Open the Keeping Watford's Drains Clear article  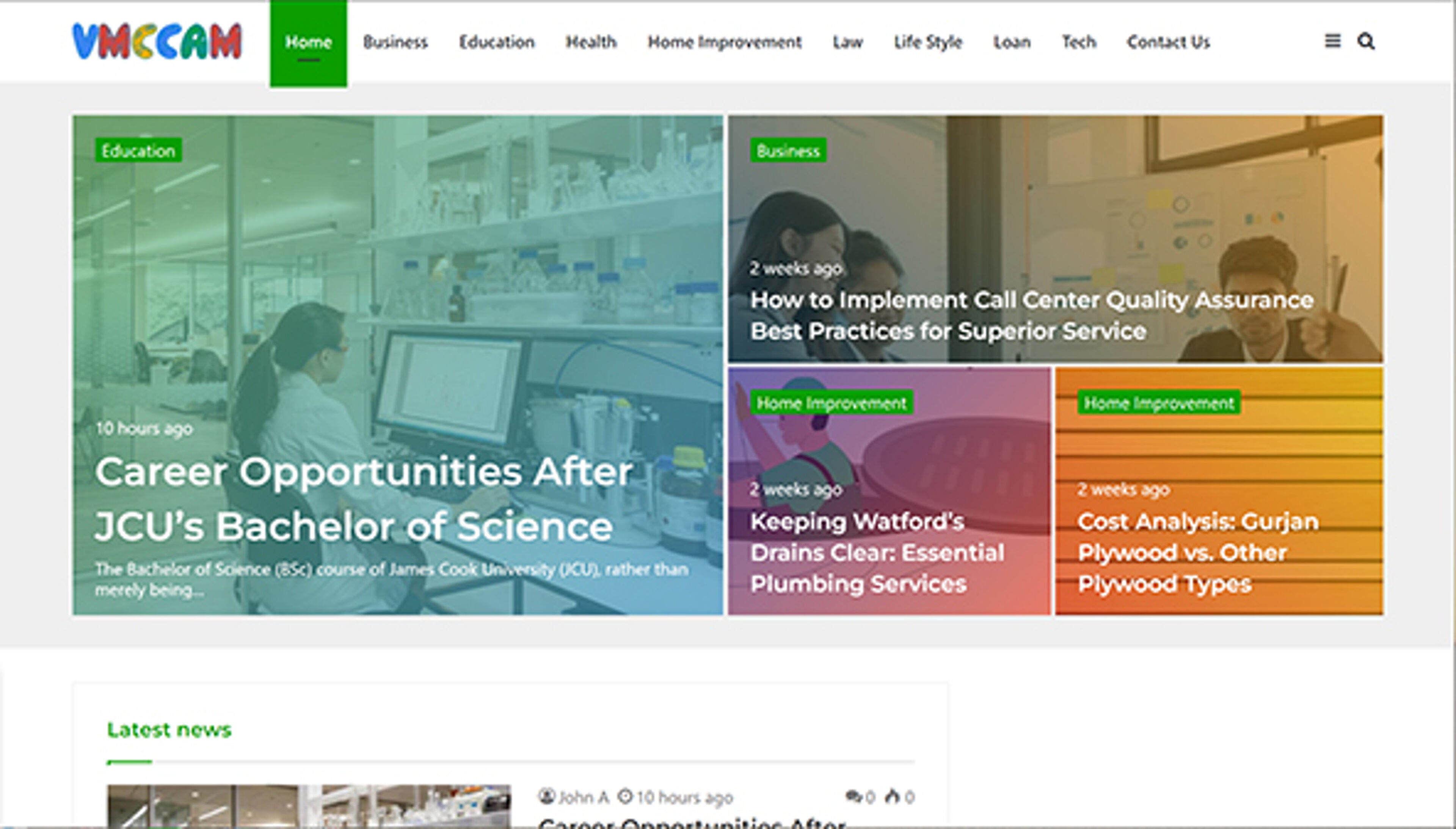click(877, 552)
